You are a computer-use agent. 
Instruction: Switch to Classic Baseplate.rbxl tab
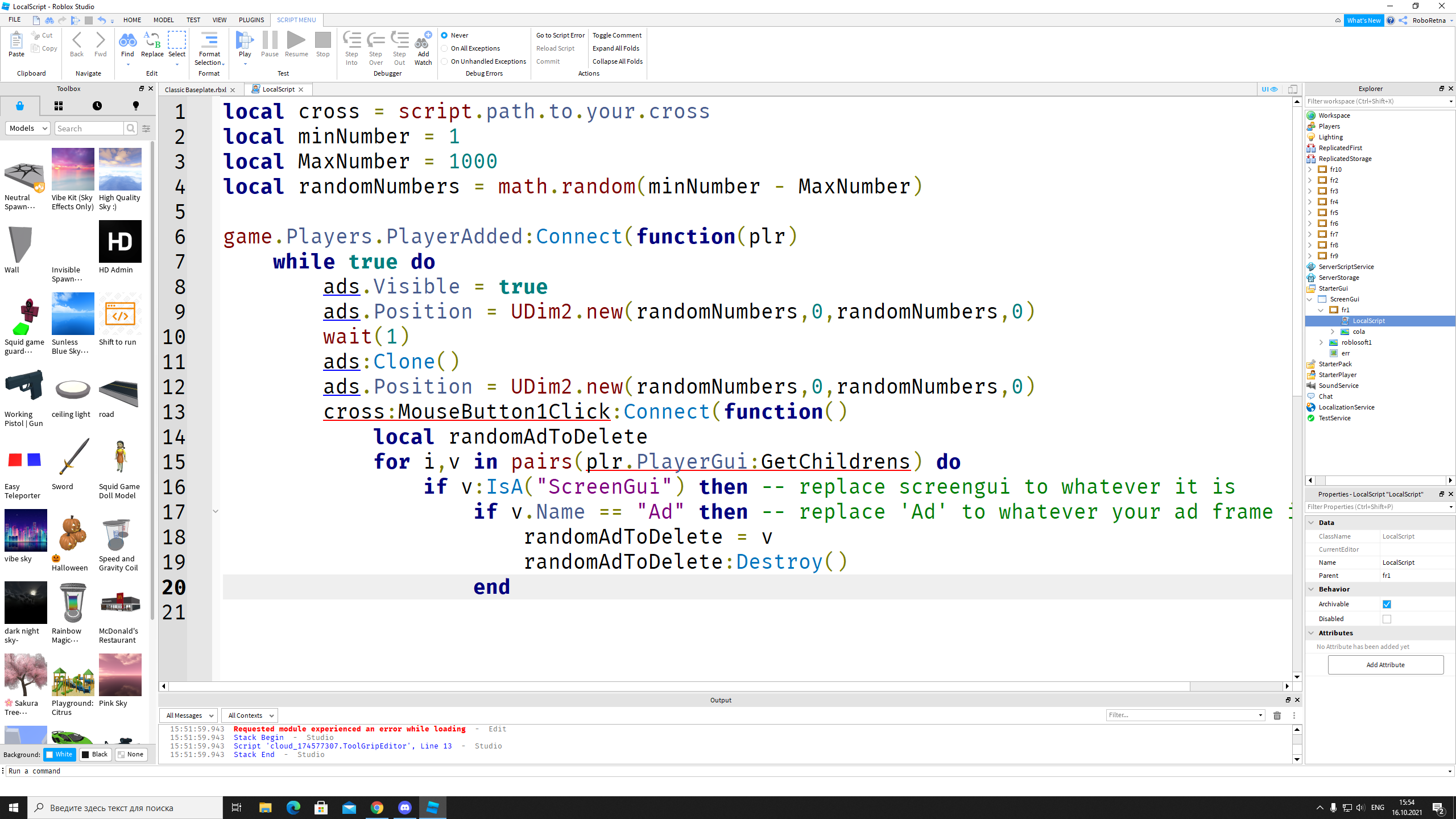pyautogui.click(x=195, y=90)
